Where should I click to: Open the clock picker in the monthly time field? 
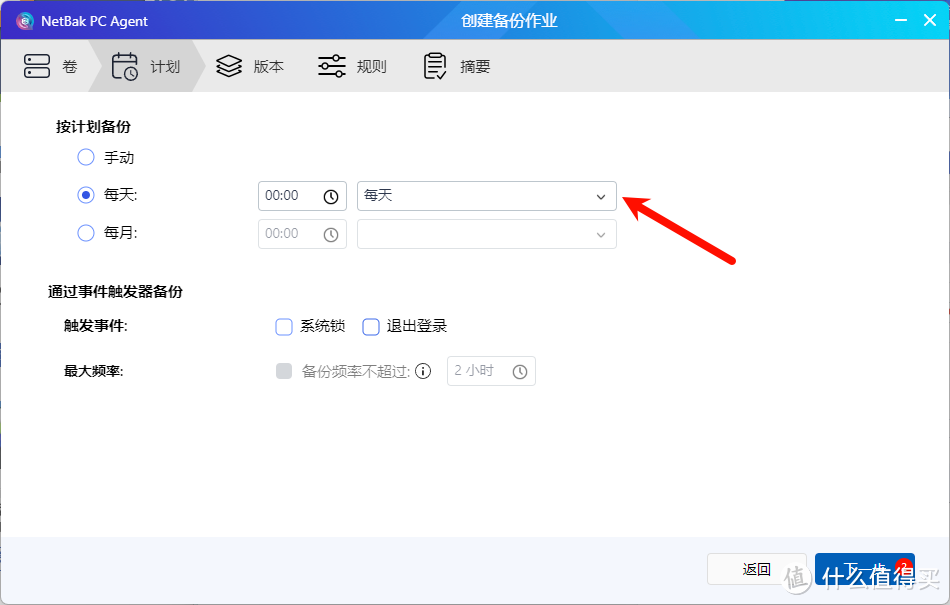coord(331,233)
